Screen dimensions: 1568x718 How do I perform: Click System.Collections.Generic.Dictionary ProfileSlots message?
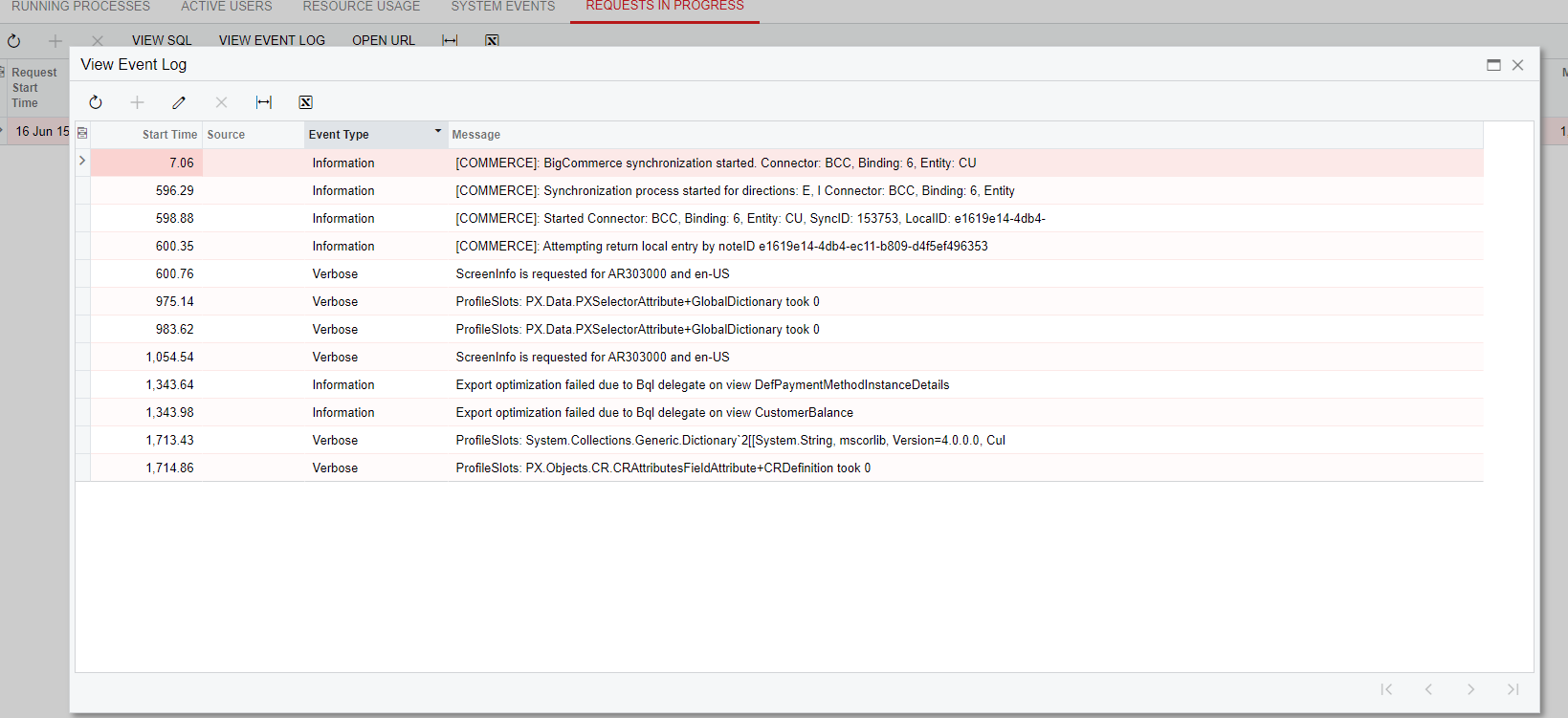(x=730, y=441)
